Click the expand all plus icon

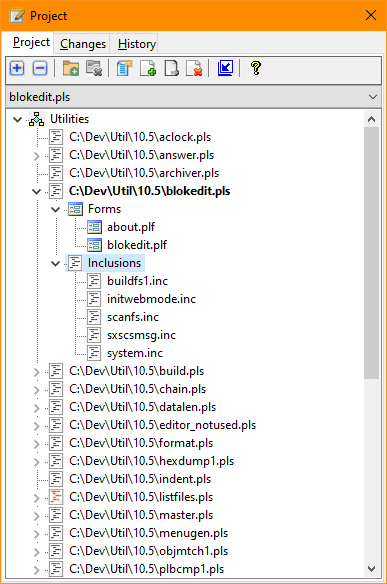[x=17, y=68]
